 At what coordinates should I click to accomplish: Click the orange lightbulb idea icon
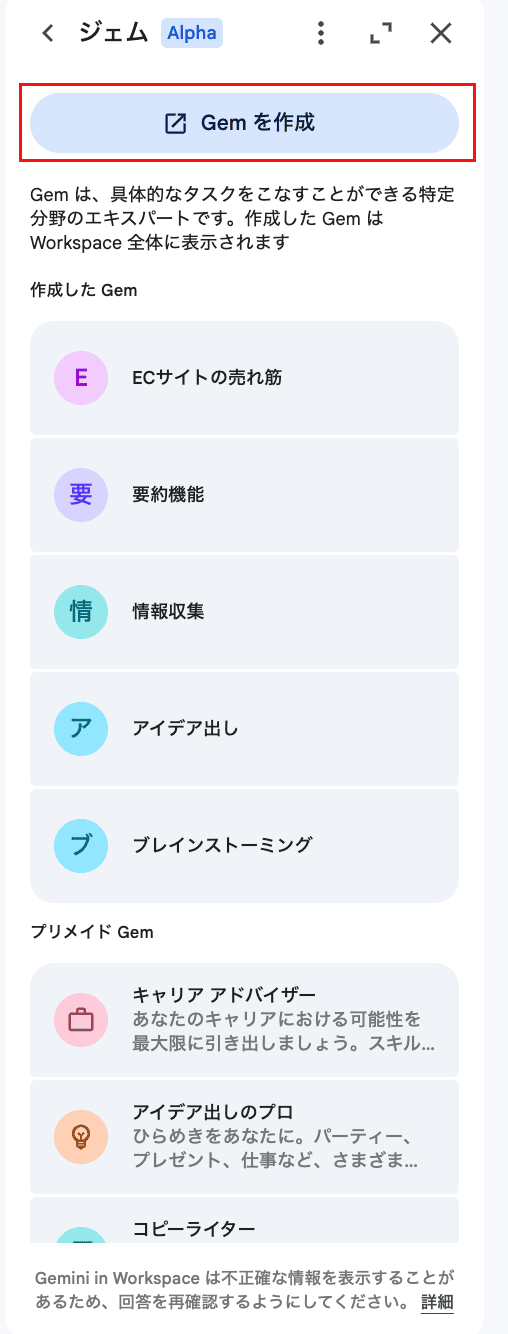pos(81,1137)
